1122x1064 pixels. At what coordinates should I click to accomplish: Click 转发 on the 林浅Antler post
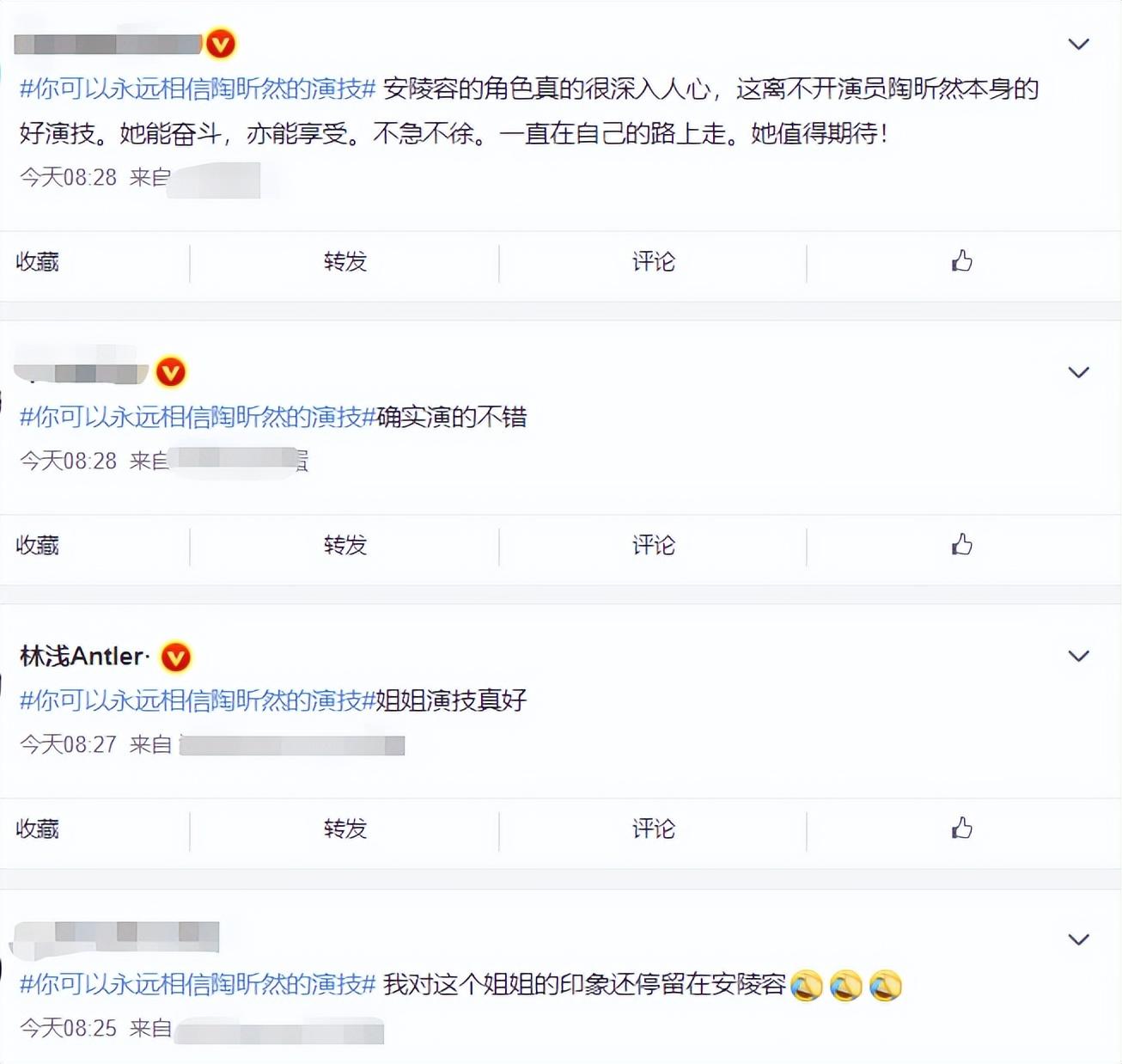point(345,829)
